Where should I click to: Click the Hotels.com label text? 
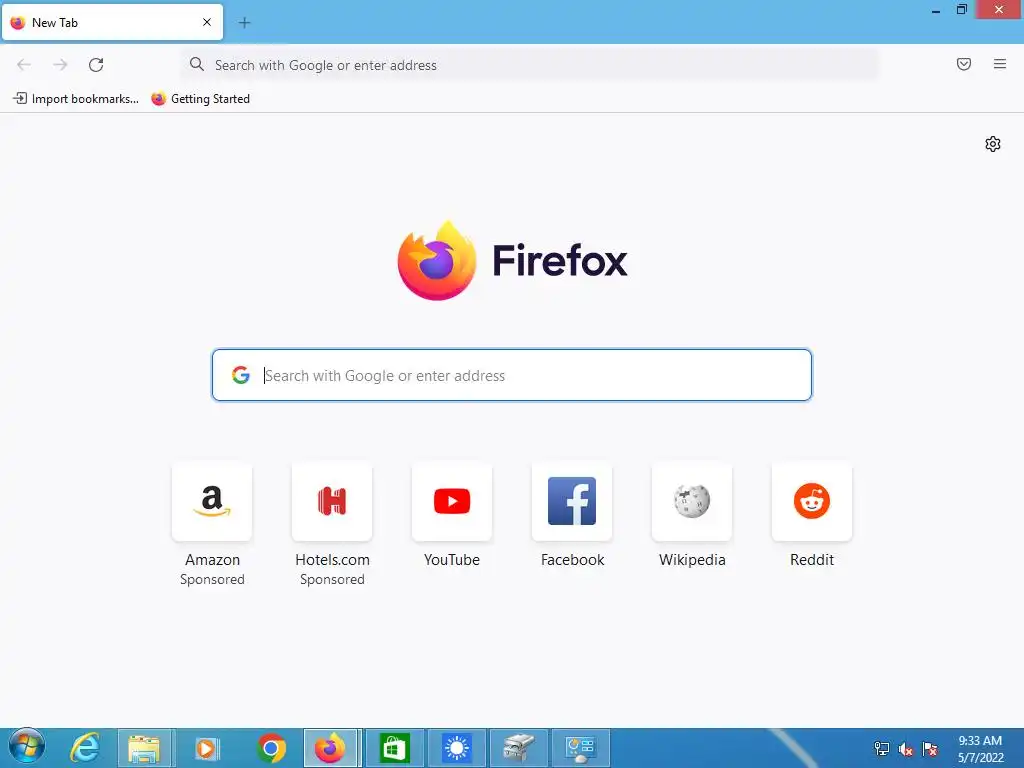pyautogui.click(x=332, y=560)
